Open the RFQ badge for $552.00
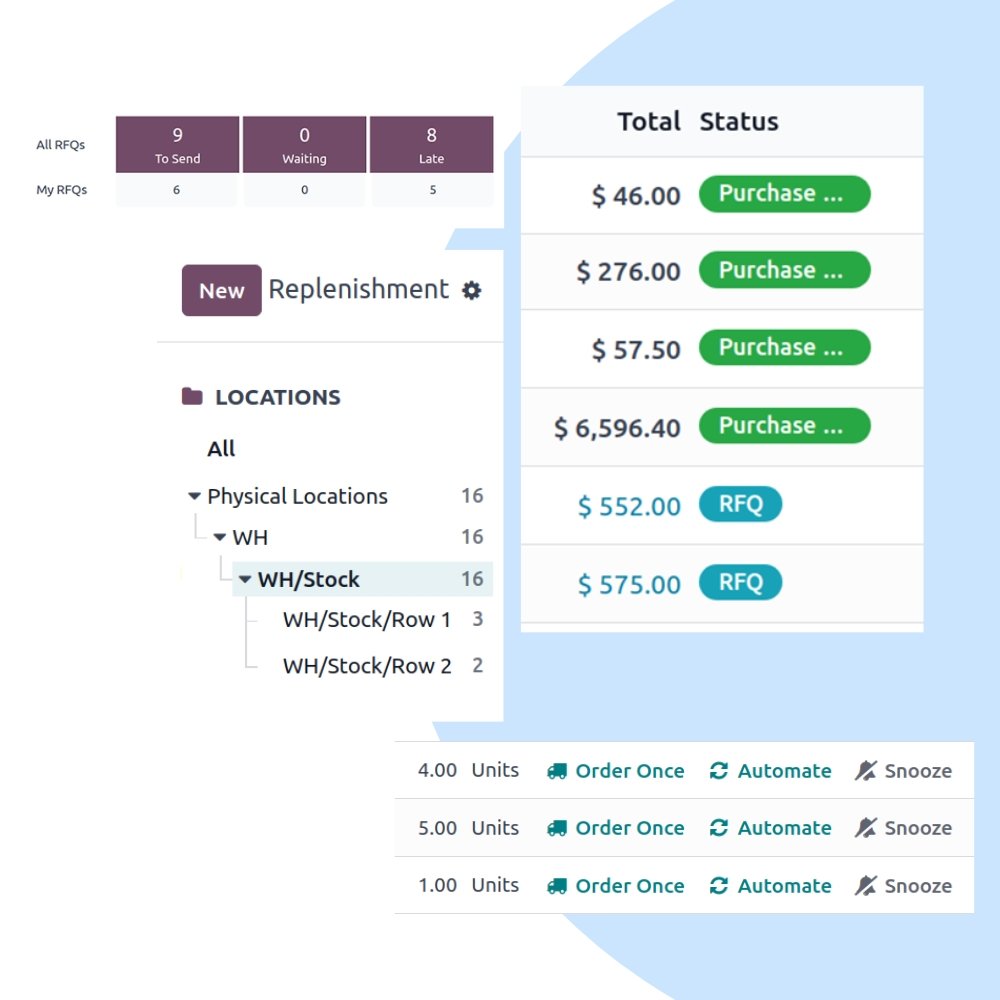Viewport: 1000px width, 1000px height. [740, 505]
